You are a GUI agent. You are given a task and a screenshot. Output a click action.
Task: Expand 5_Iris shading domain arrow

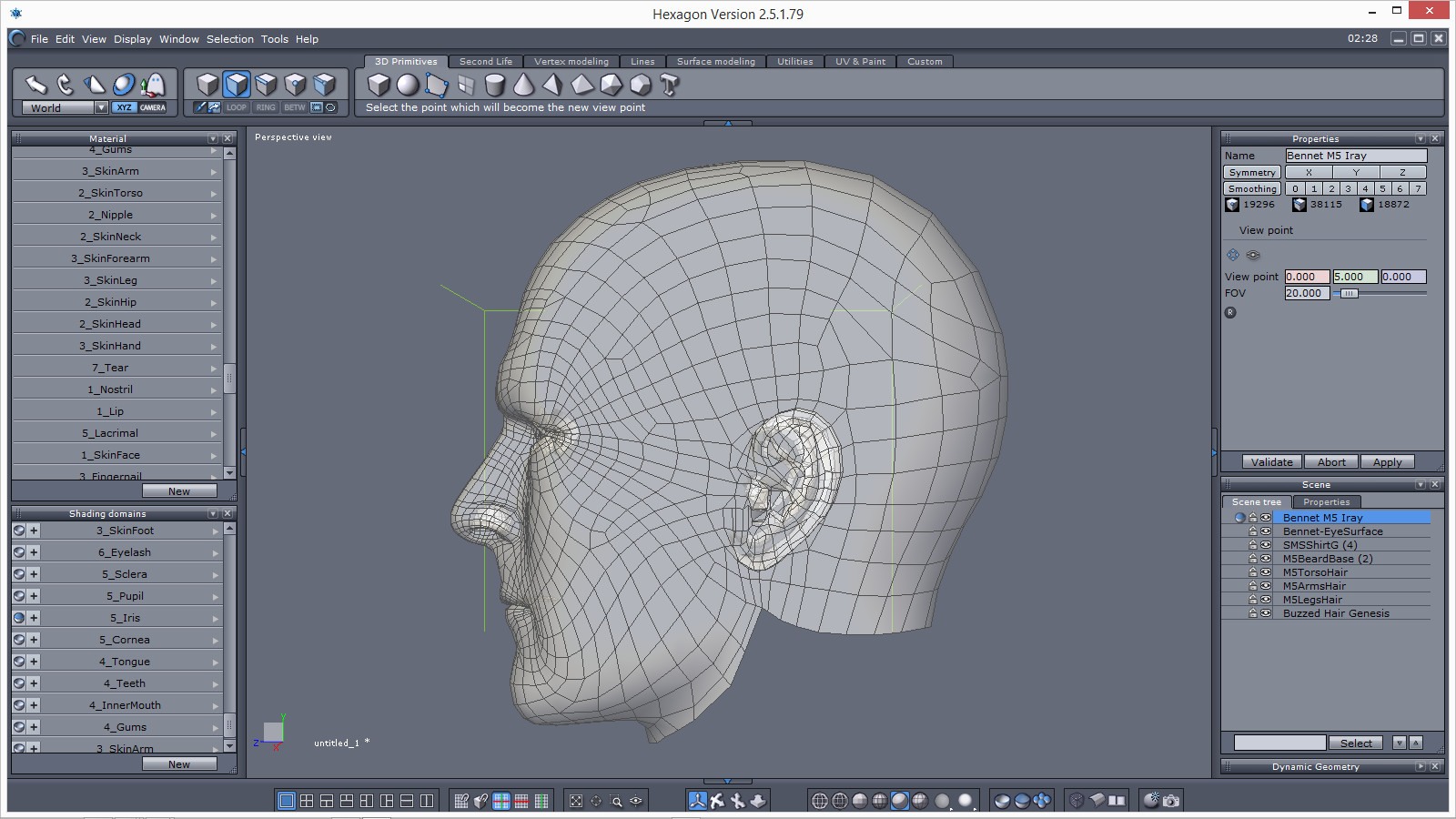[x=214, y=618]
